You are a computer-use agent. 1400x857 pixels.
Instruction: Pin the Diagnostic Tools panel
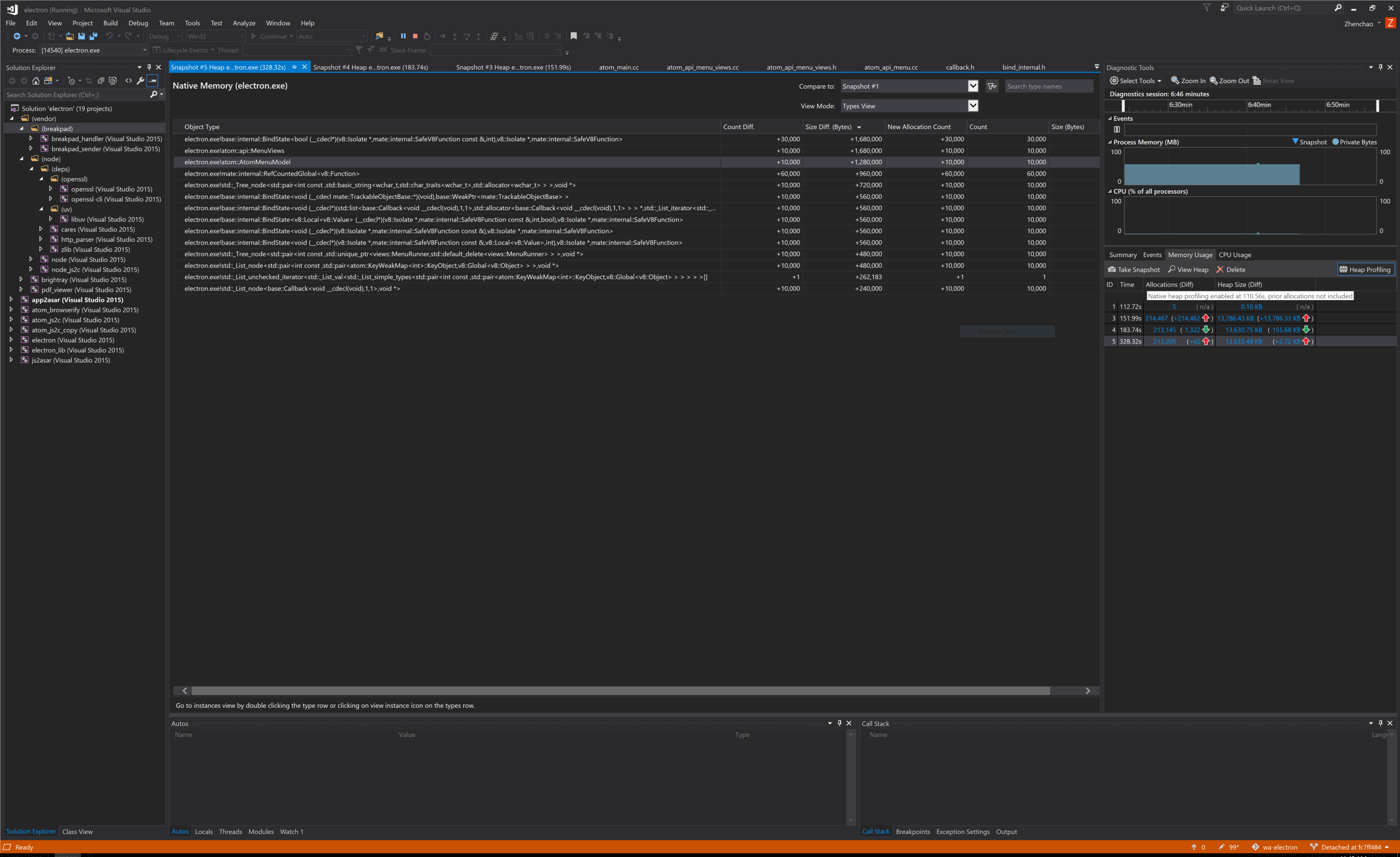1381,67
